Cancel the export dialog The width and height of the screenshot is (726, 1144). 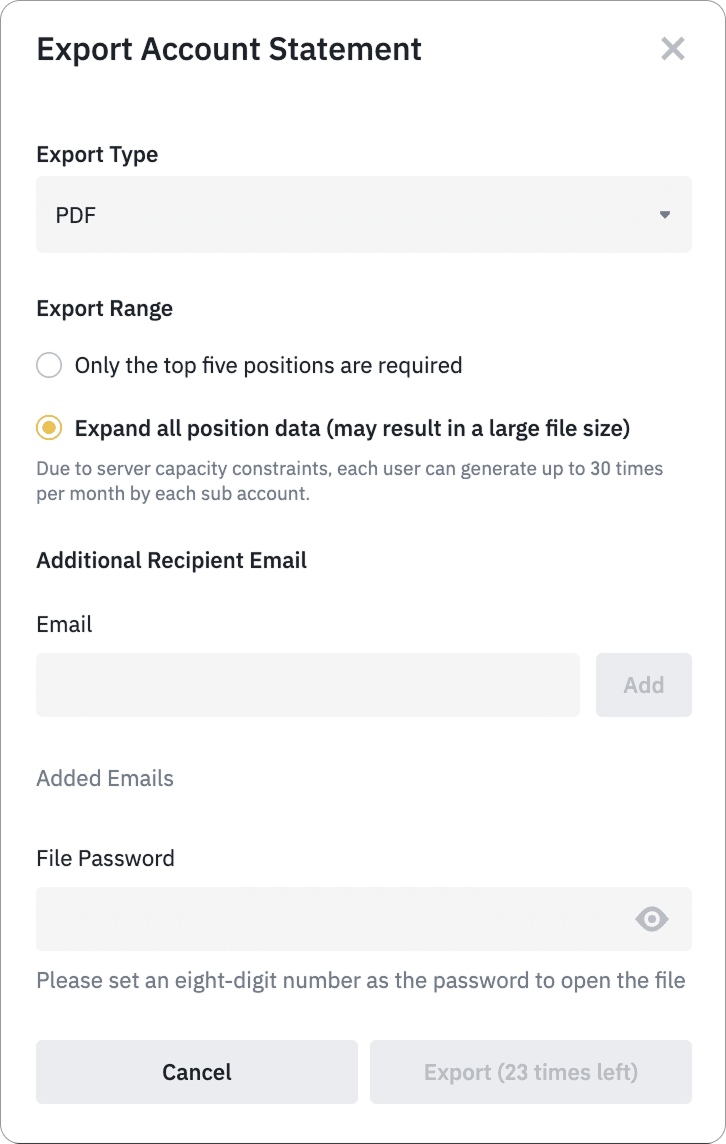197,1072
